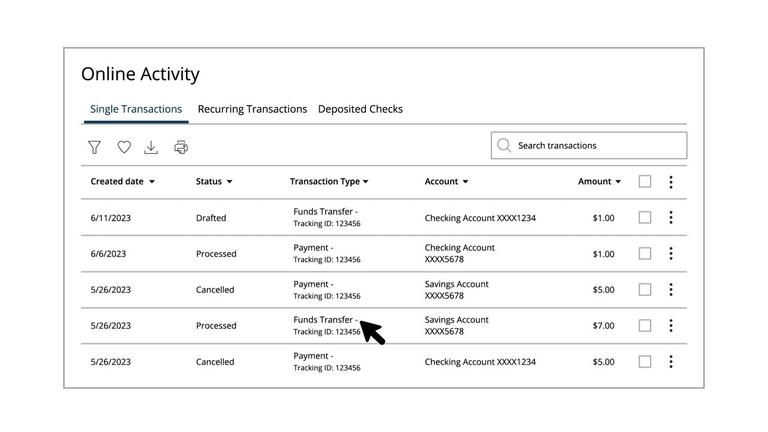The width and height of the screenshot is (768, 432).
Task: Click the heart favorites icon
Action: (x=124, y=147)
